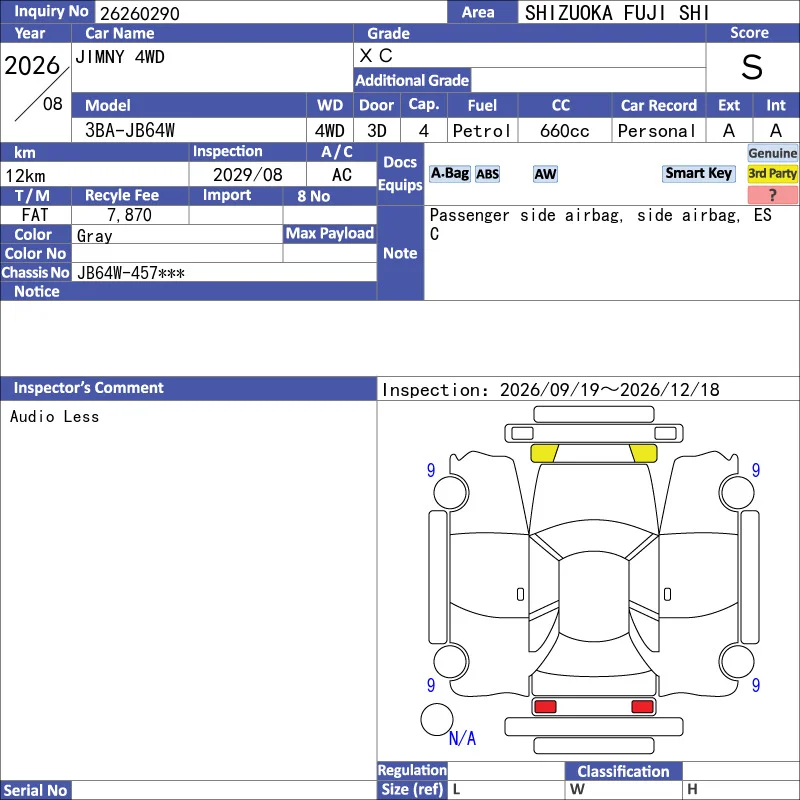Click the front-left tire circle
The image size is (800, 800).
451,492
